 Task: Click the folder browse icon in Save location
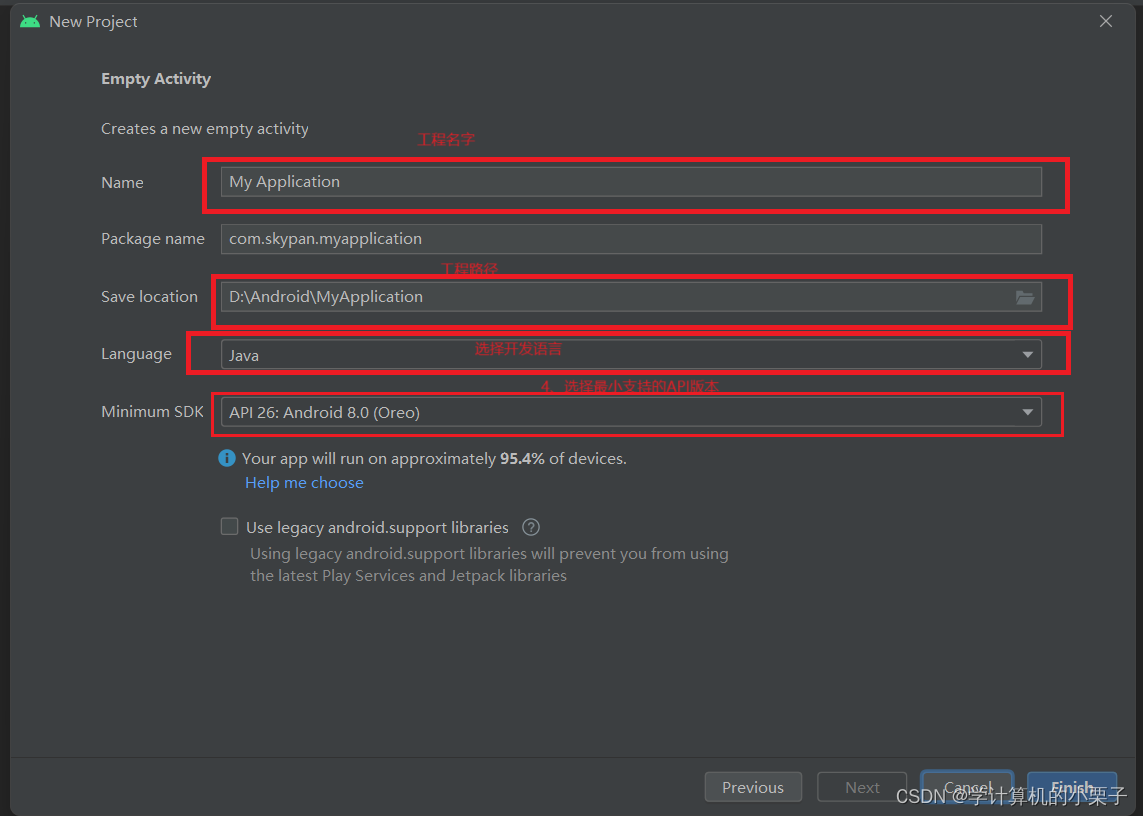[x=1025, y=298]
